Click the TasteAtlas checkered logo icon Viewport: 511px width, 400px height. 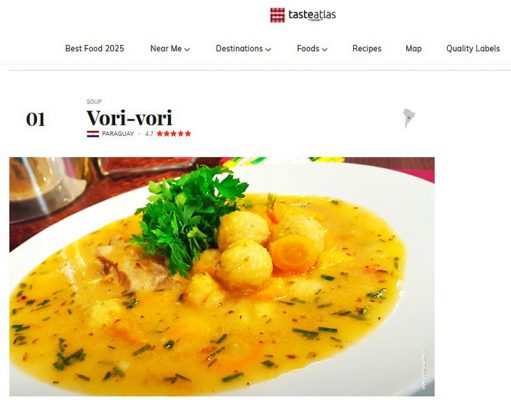click(x=277, y=15)
